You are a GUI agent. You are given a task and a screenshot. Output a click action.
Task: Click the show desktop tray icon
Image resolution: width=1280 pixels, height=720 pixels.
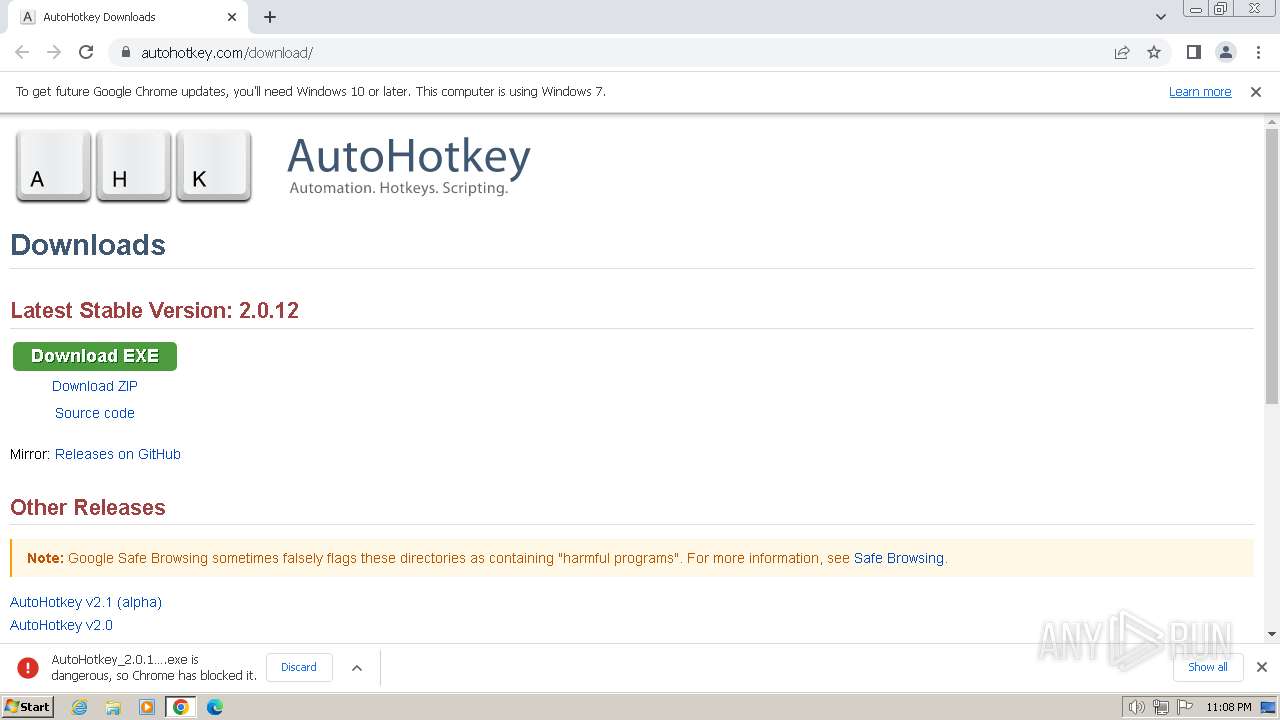coord(1269,707)
